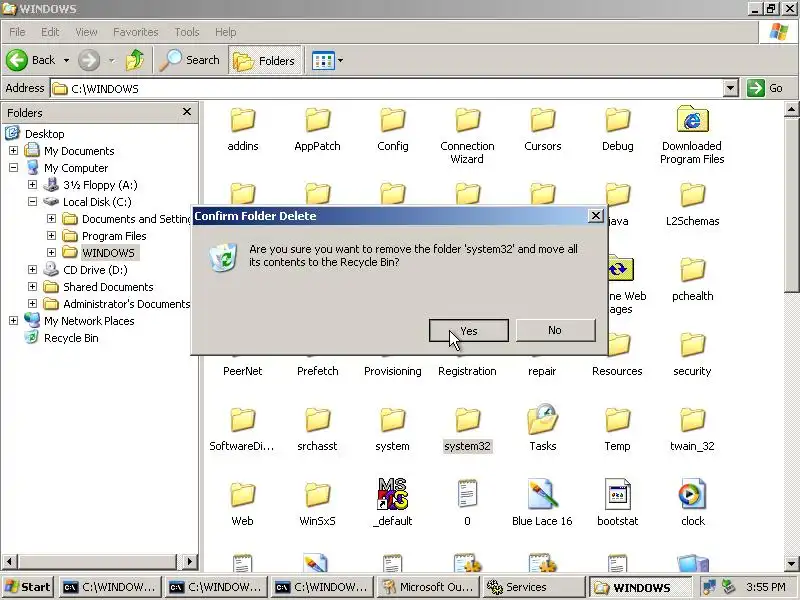The image size is (800, 600).
Task: Expand 3½ Floppy (A:) node
Action: coord(32,184)
